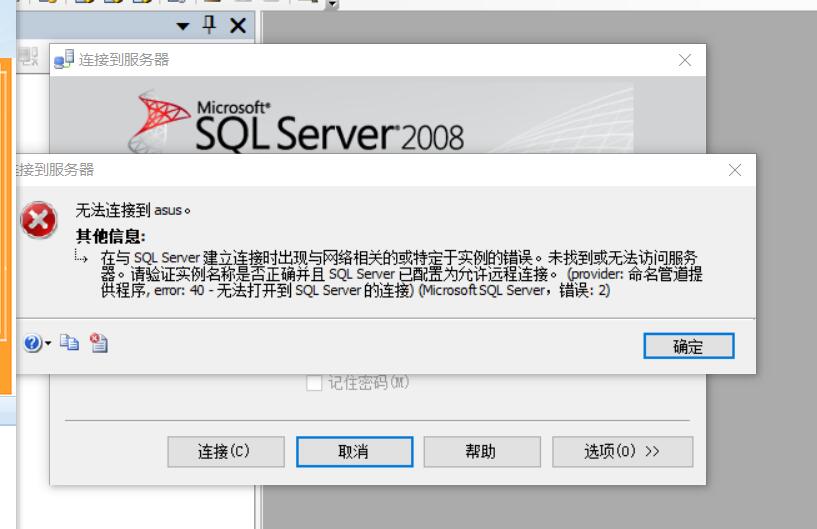The height and width of the screenshot is (529, 817).
Task: Copy the error message text icon
Action: pyautogui.click(x=69, y=343)
